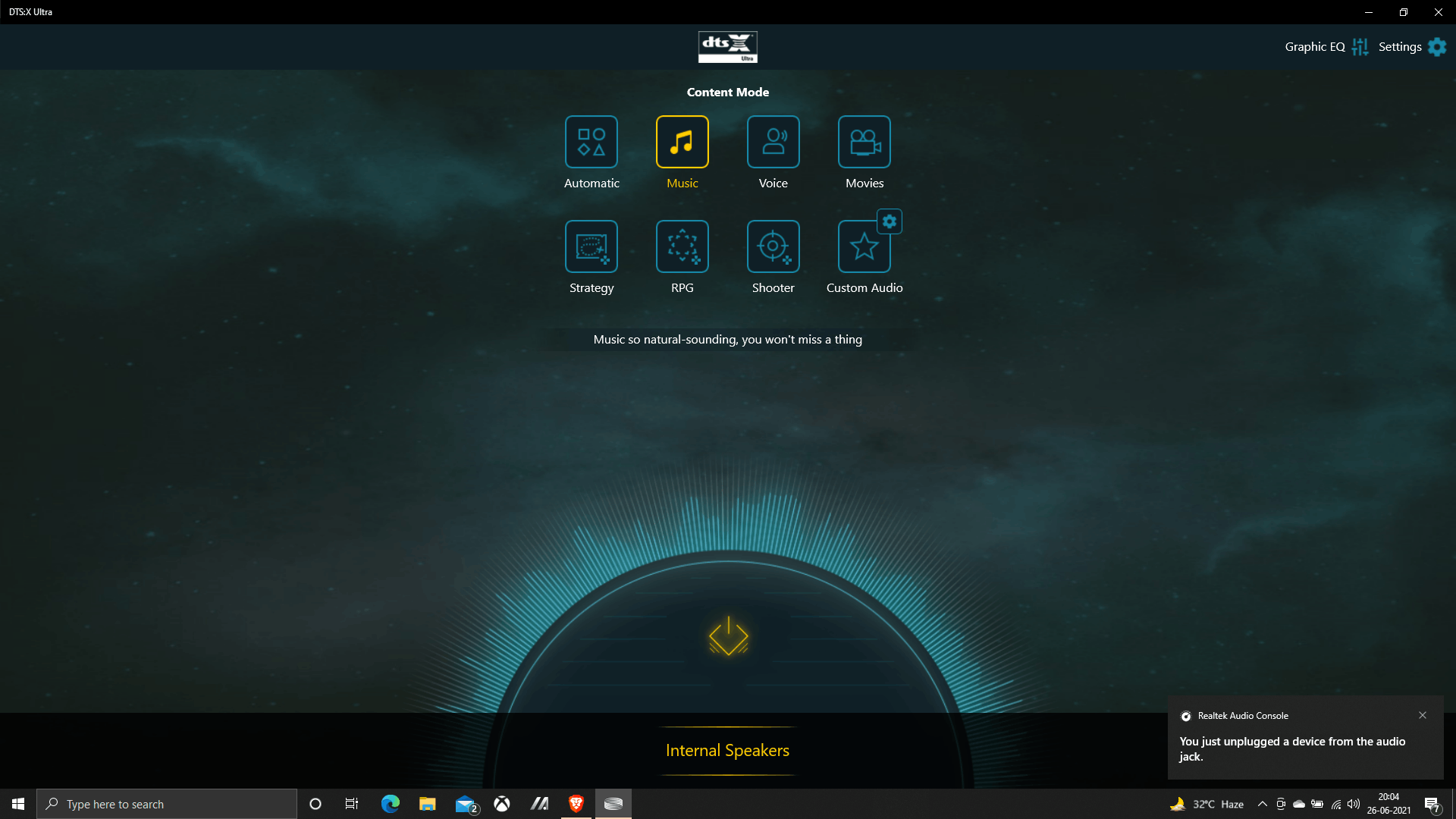Open File Explorer from taskbar
The width and height of the screenshot is (1456, 819).
pyautogui.click(x=428, y=804)
